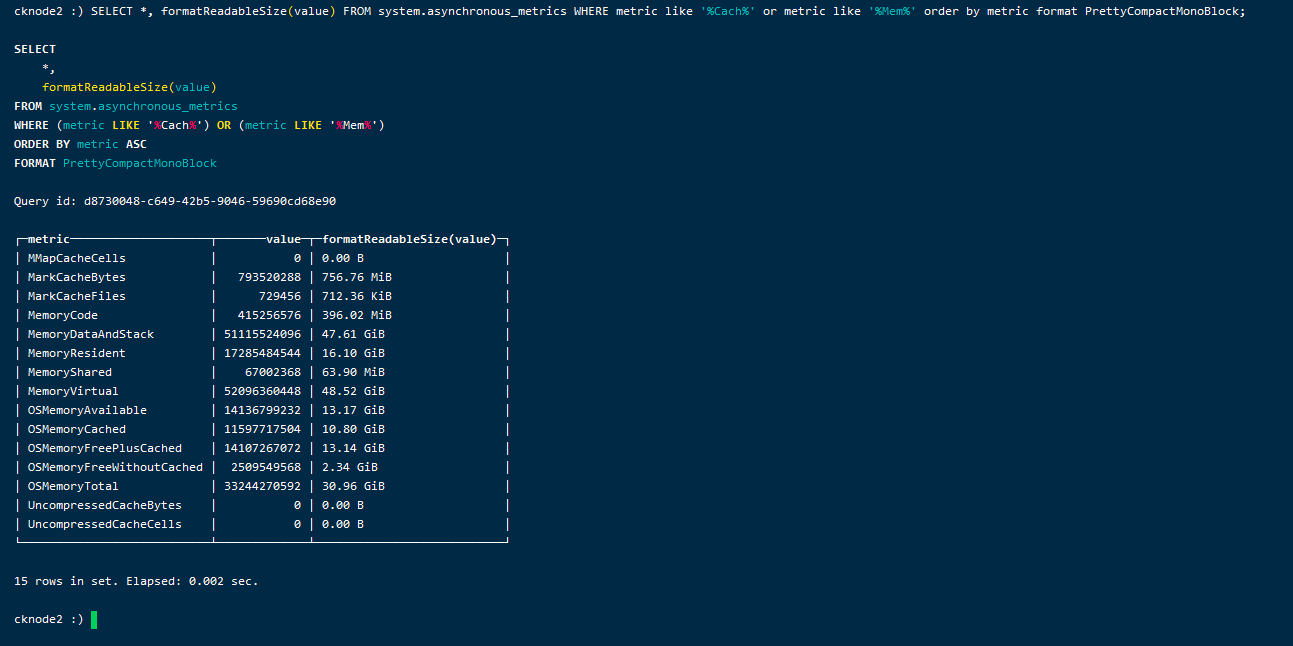Image resolution: width=1293 pixels, height=646 pixels.
Task: Select the value 51115524096
Action: point(262,334)
